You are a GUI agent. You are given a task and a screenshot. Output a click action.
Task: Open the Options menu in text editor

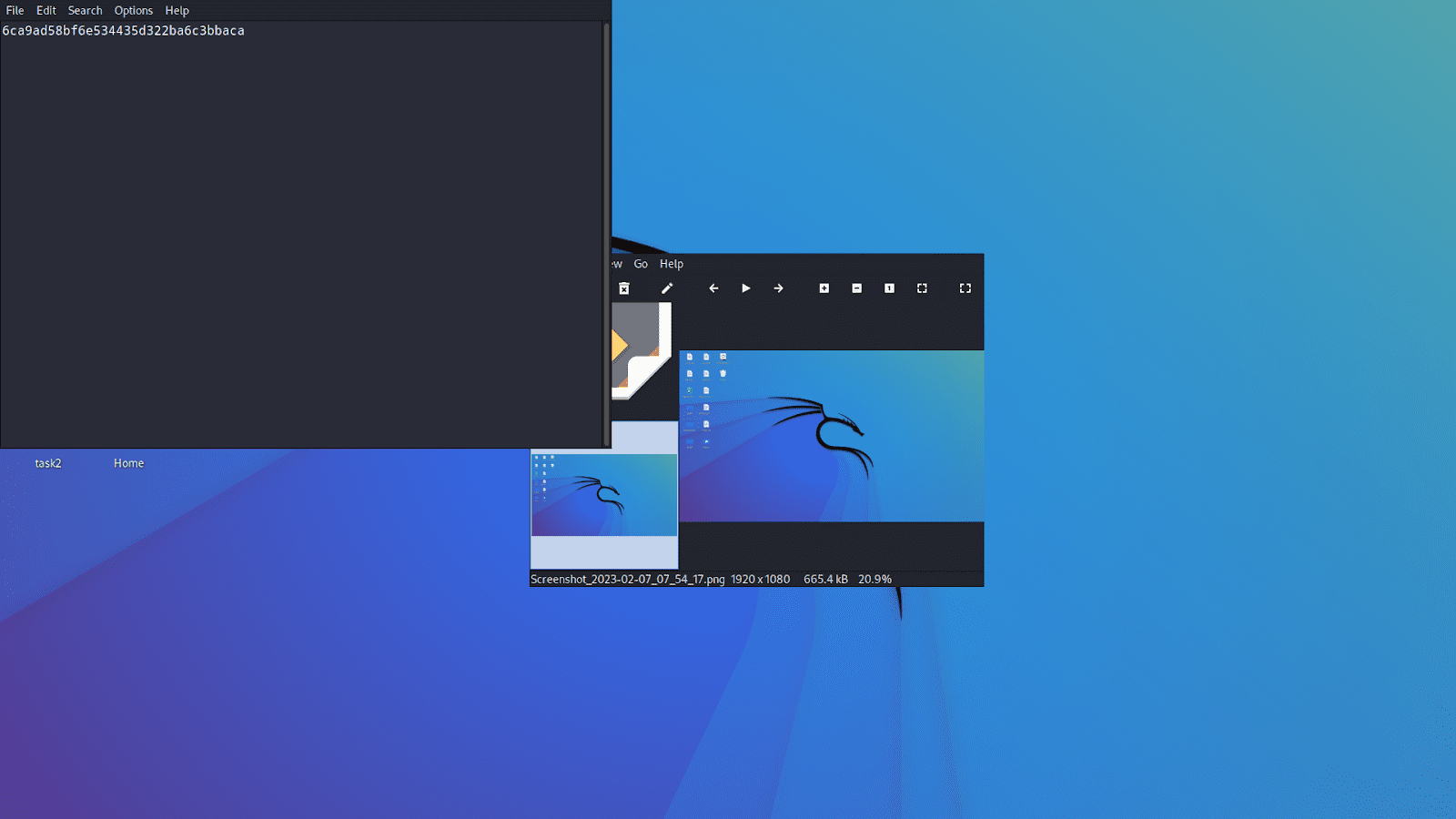pyautogui.click(x=134, y=11)
